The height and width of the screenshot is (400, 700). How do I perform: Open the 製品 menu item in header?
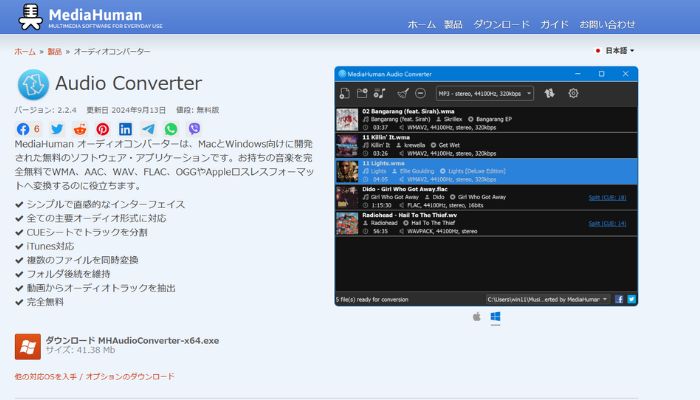pos(453,24)
